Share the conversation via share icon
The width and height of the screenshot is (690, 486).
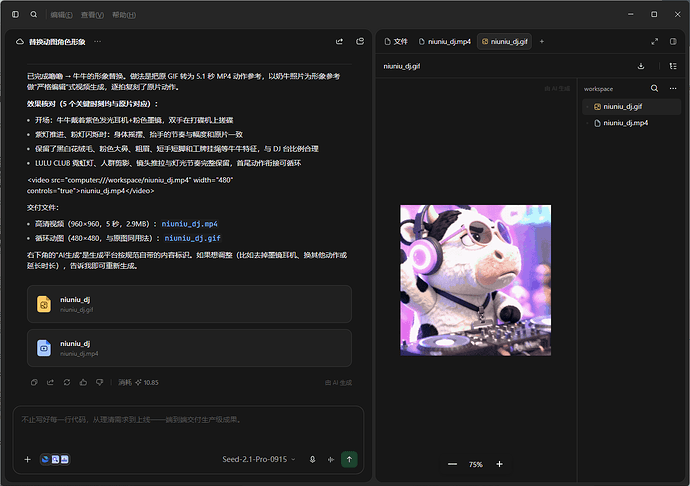339,41
